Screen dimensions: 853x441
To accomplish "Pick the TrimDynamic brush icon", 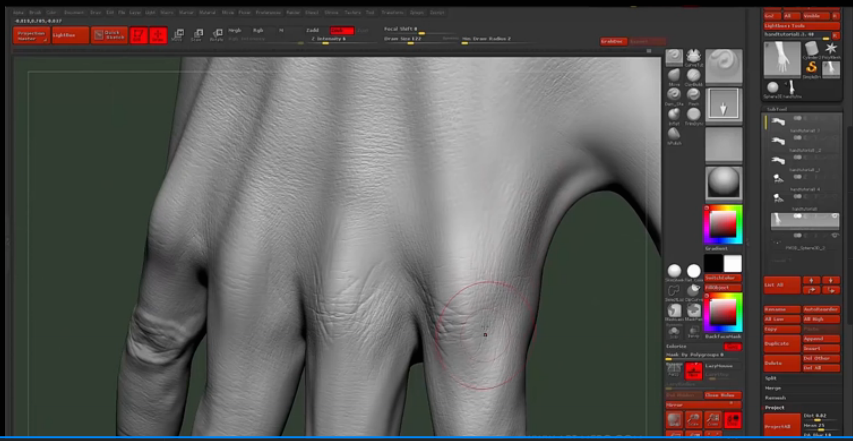I will click(693, 115).
